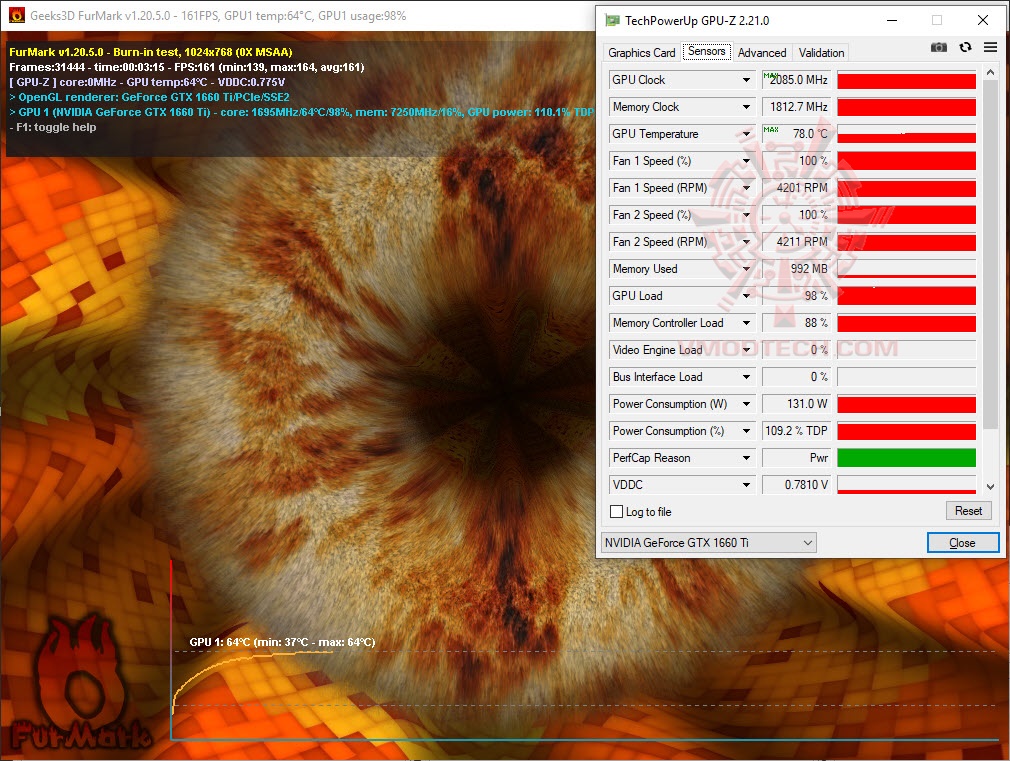This screenshot has width=1010, height=761.
Task: Click the 109.2 % TDP value
Action: [x=796, y=431]
